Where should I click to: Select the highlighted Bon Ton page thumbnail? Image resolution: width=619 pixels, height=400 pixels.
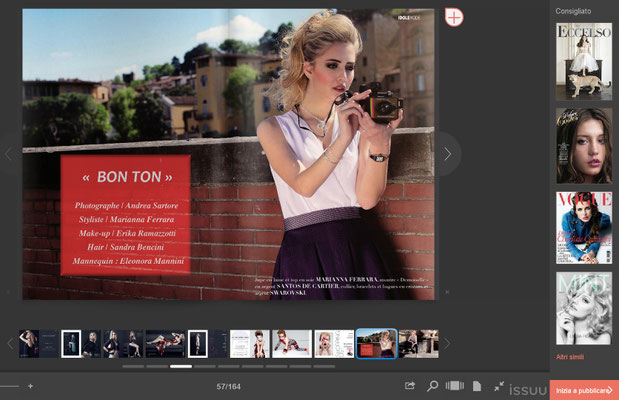coord(376,344)
